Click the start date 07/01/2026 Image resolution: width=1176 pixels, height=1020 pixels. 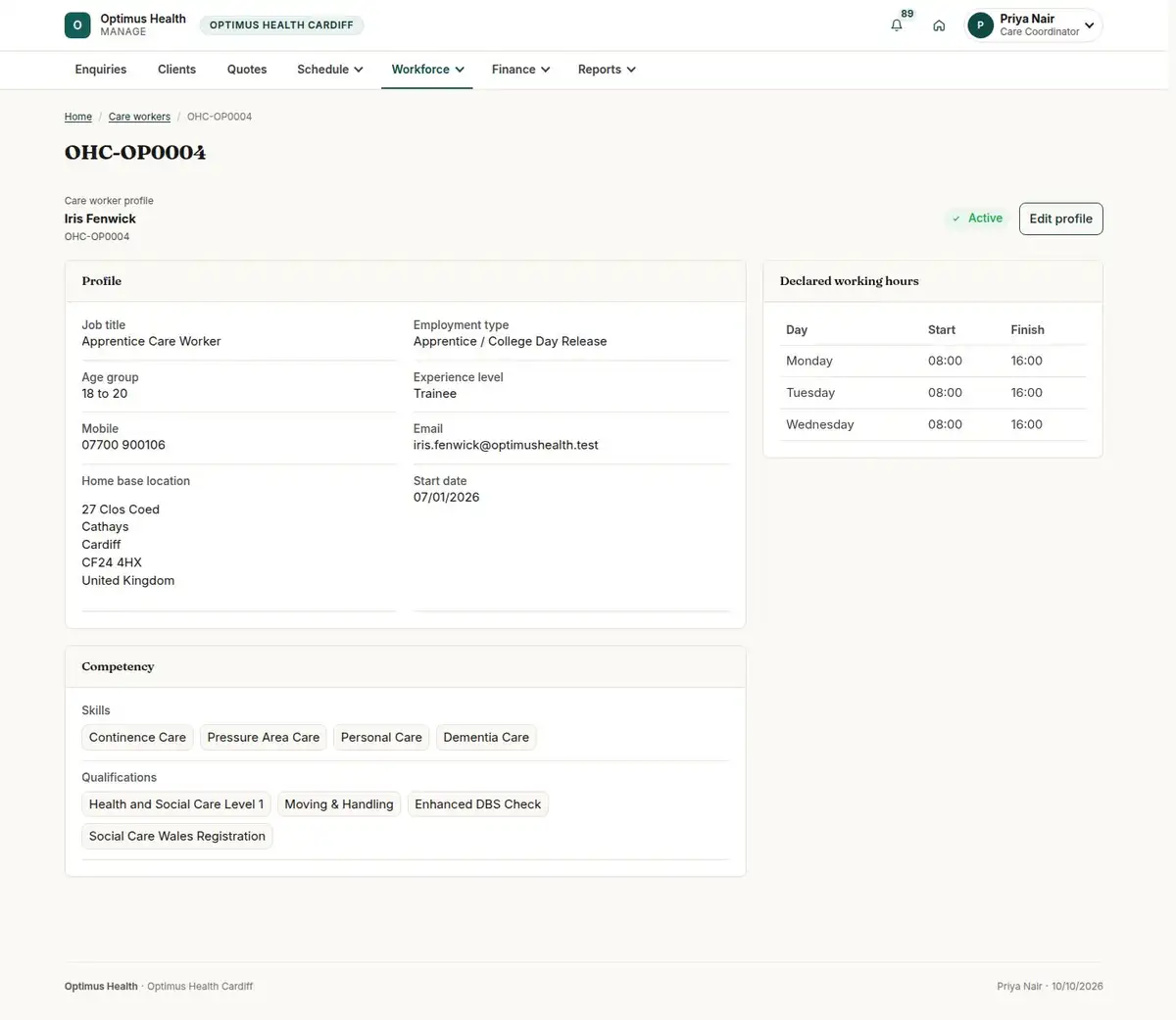point(447,497)
